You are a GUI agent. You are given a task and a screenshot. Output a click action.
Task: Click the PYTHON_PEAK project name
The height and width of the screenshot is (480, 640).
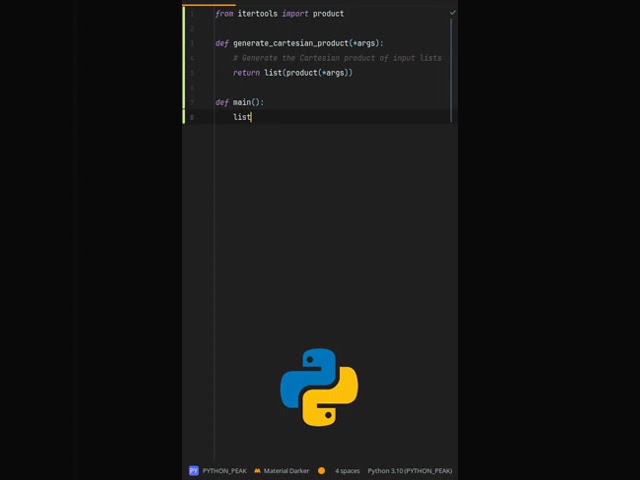coord(224,471)
